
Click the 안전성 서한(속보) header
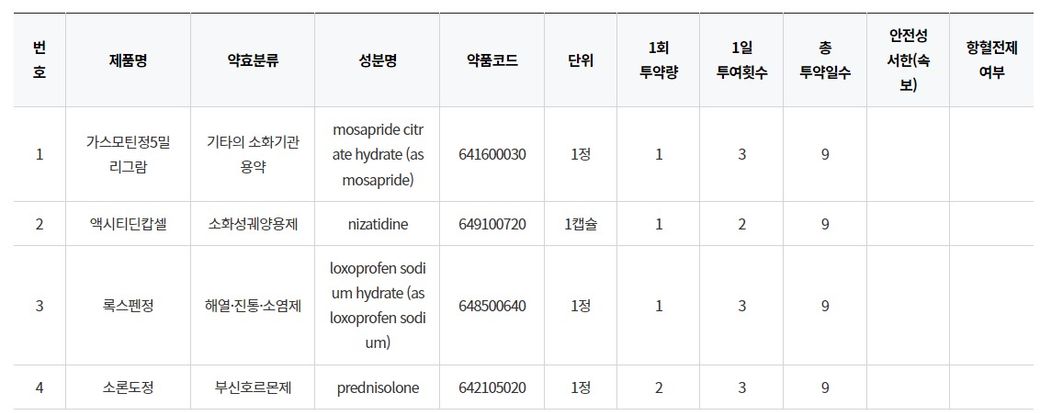coord(908,60)
